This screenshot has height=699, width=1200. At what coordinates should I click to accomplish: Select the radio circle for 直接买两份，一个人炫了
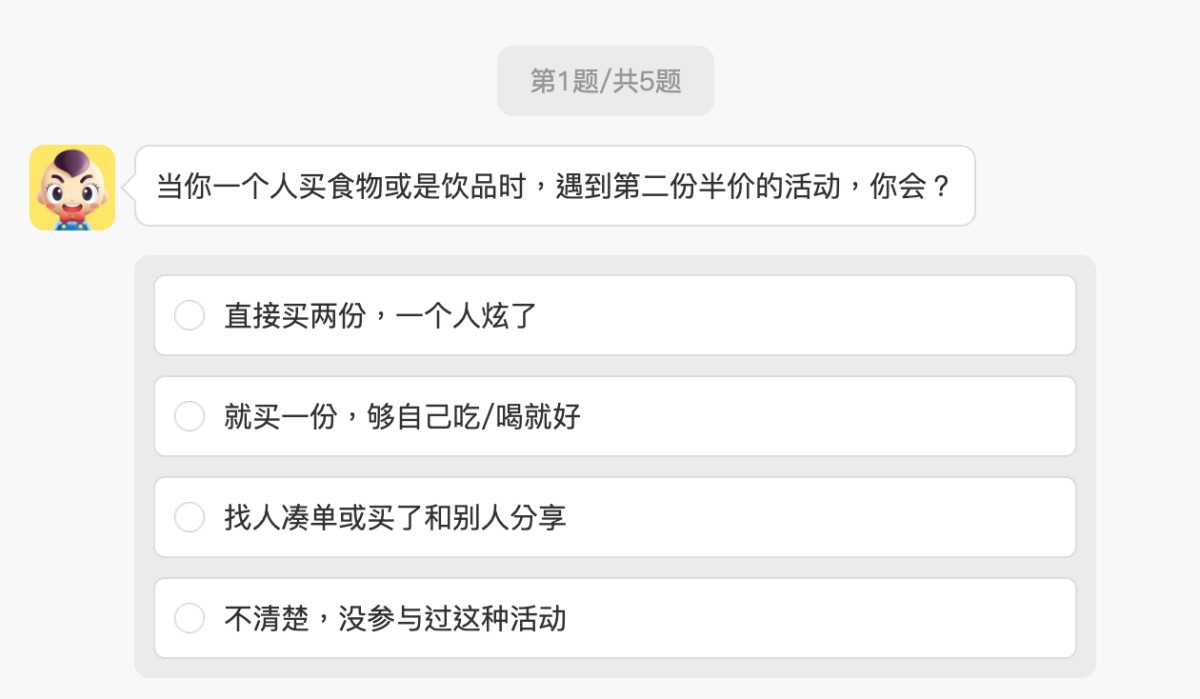(189, 316)
